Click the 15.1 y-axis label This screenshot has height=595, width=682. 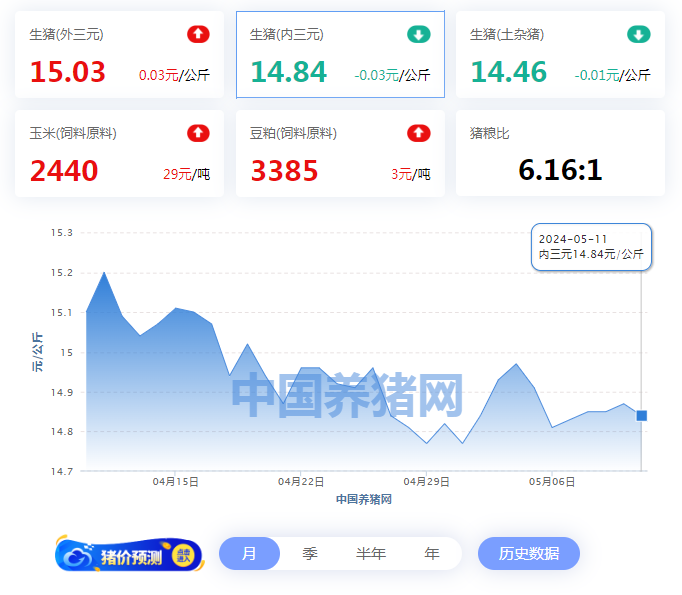(62, 313)
